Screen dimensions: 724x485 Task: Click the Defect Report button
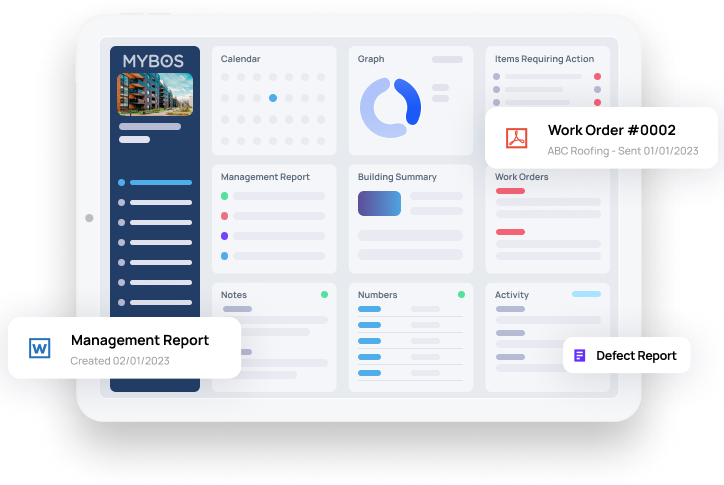pos(627,355)
